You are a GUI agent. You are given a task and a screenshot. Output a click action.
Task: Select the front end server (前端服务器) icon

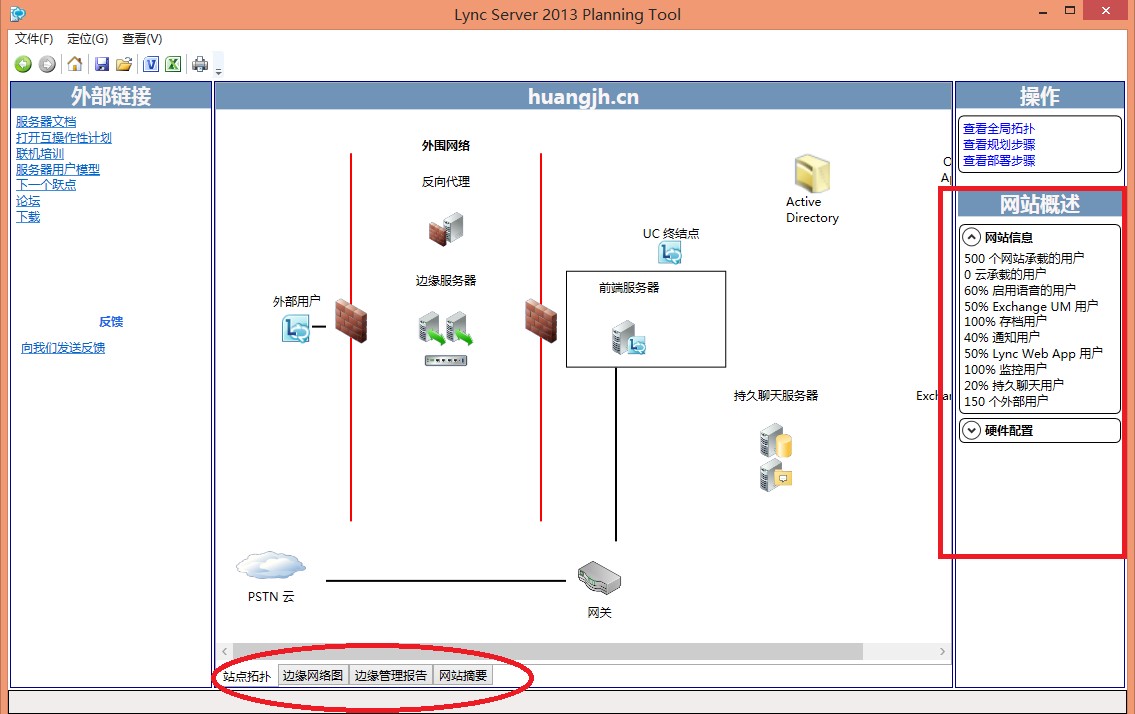pyautogui.click(x=629, y=338)
